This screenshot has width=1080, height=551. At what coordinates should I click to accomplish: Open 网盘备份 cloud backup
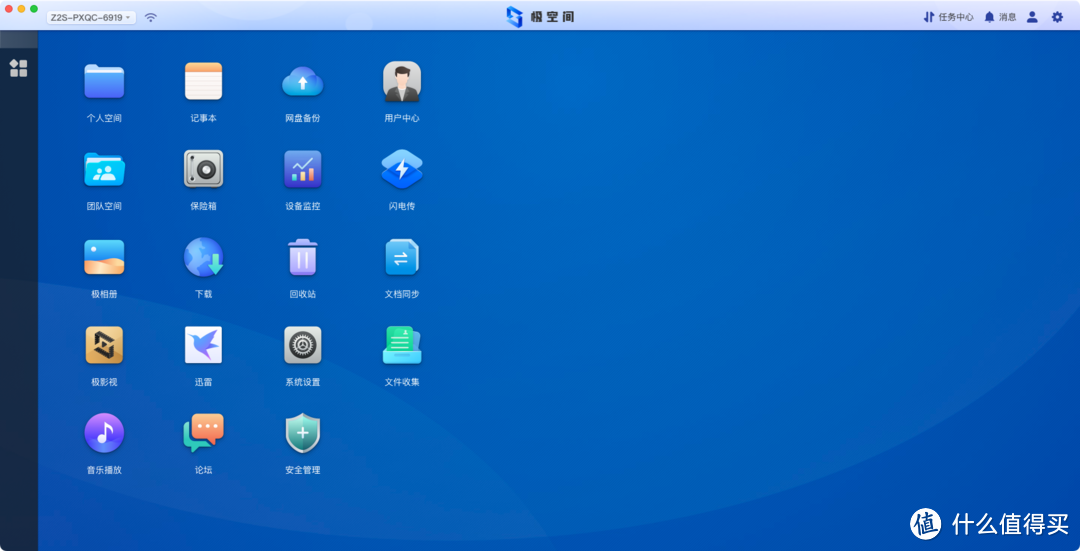pyautogui.click(x=302, y=82)
